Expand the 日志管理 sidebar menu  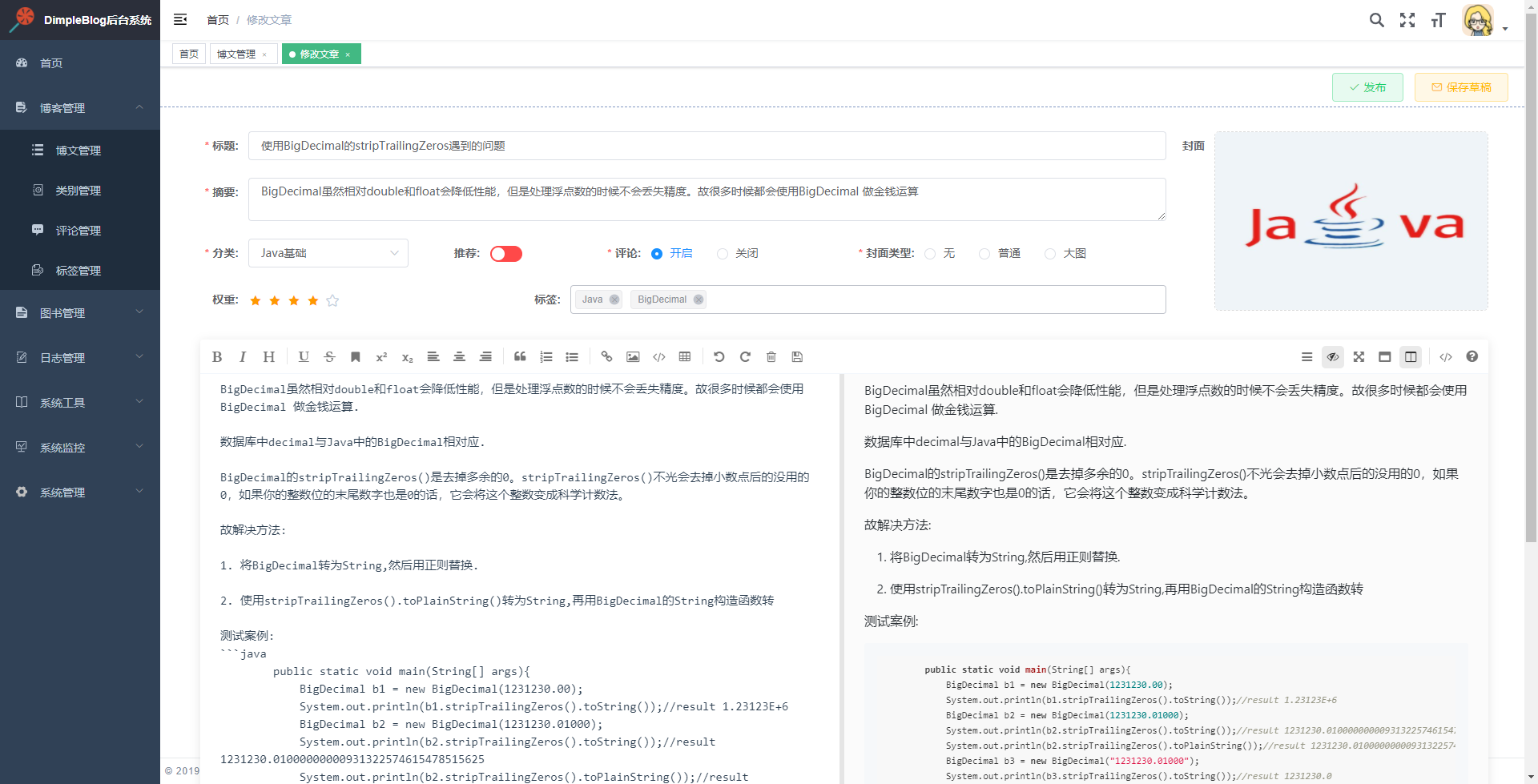pyautogui.click(x=80, y=357)
